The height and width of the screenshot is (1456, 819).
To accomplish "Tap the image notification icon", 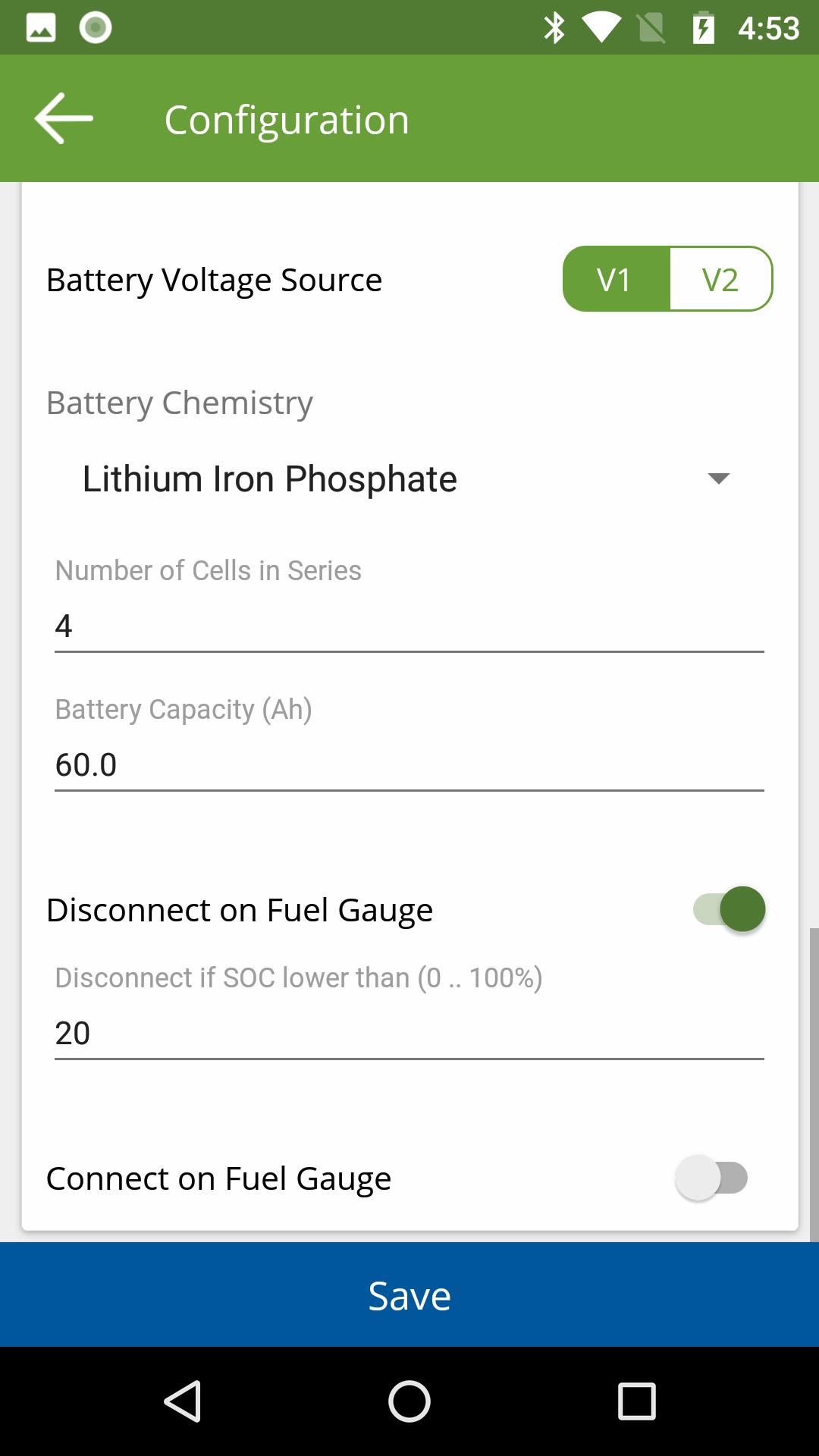I will point(41,28).
